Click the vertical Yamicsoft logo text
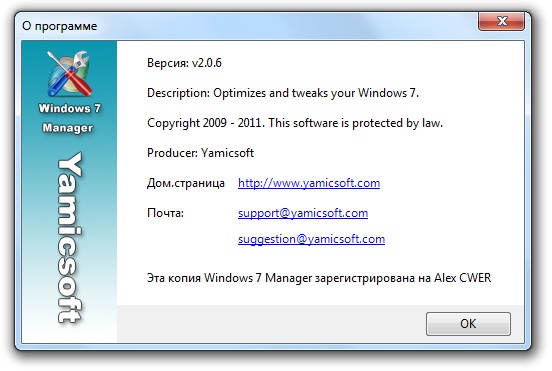Viewport: 552px width, 371px height. (x=70, y=238)
